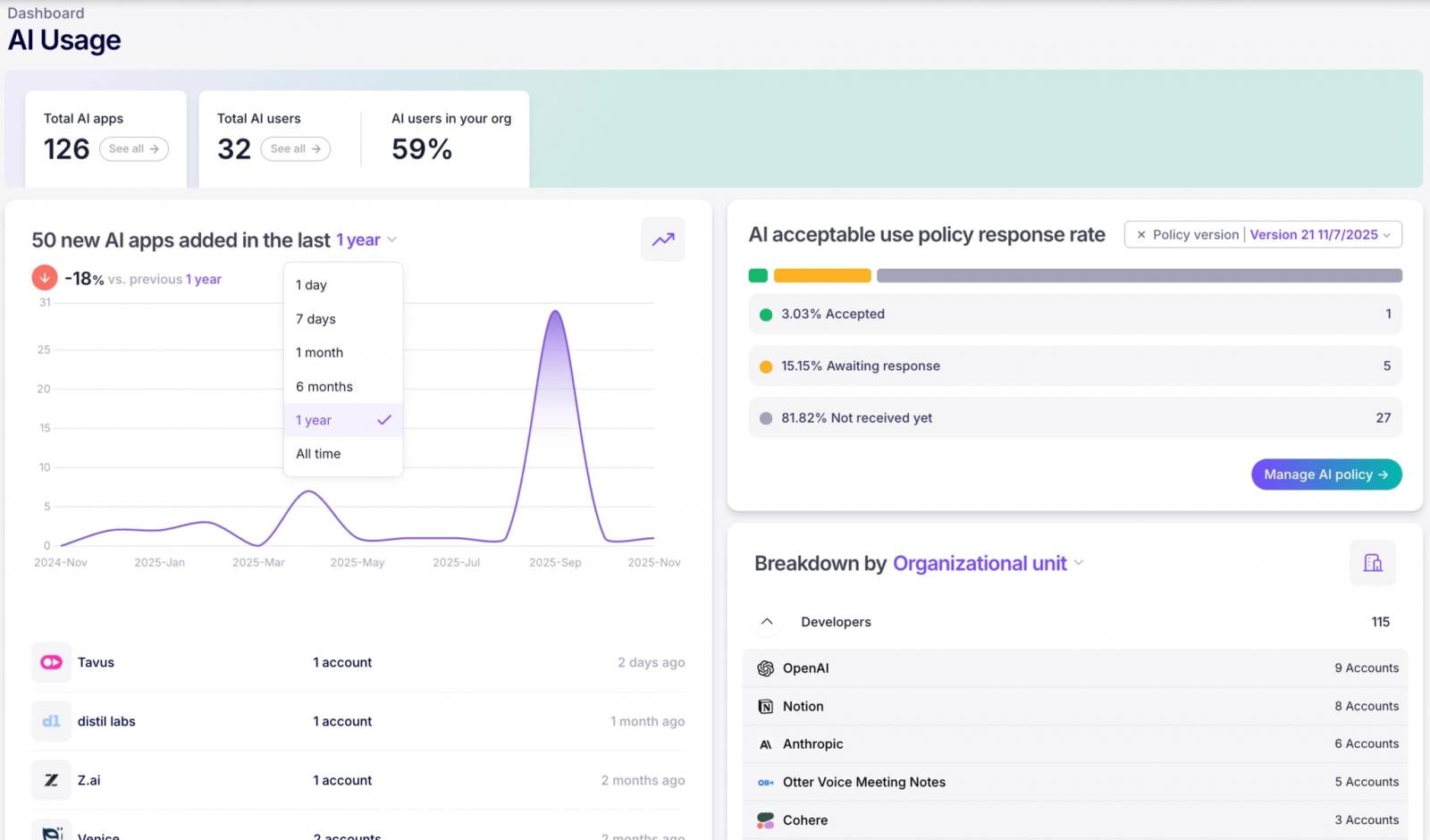1430x840 pixels.
Task: Click See all next to Total AI users
Action: click(295, 149)
